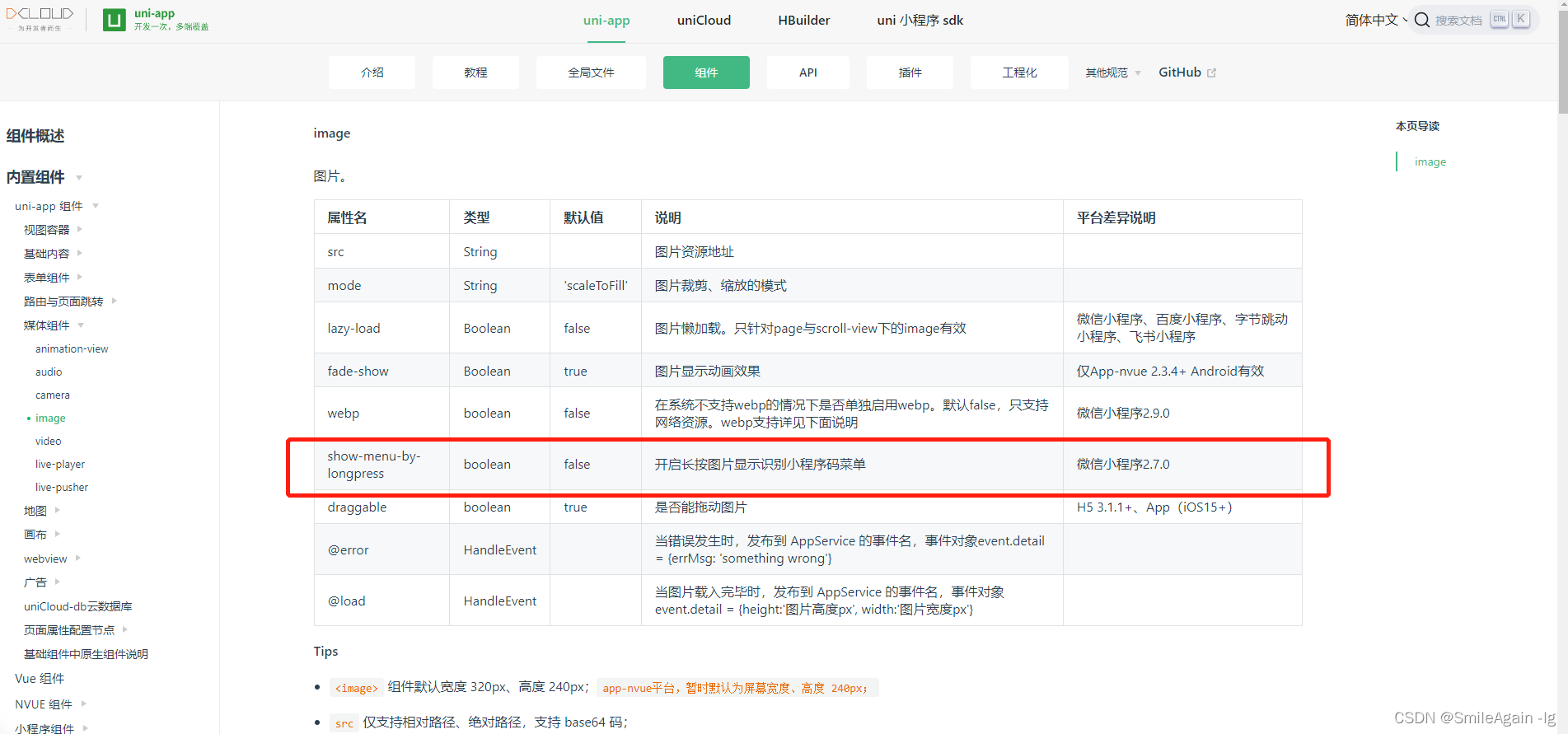Click the 'fade-show' attribute cell
This screenshot has width=1568, height=734.
tap(381, 371)
